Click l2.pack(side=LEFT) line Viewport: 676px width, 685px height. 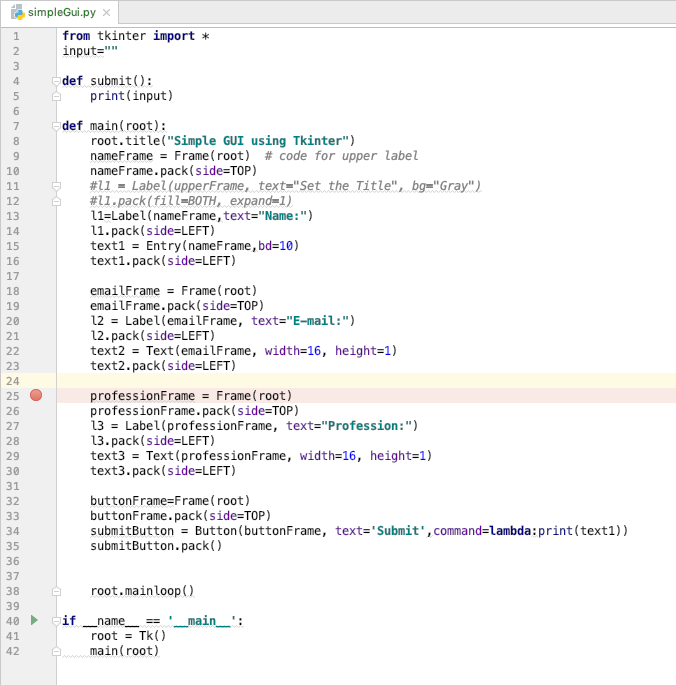coord(153,336)
